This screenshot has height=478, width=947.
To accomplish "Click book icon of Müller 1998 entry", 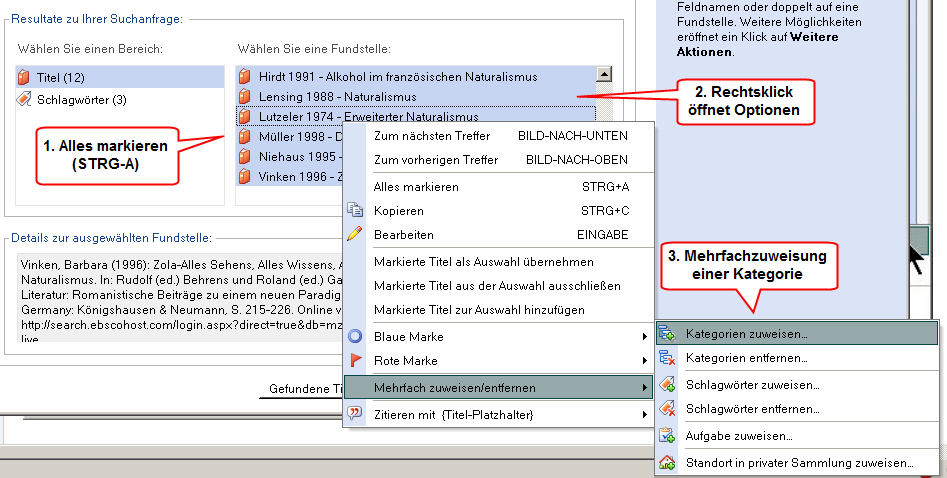I will (x=245, y=137).
